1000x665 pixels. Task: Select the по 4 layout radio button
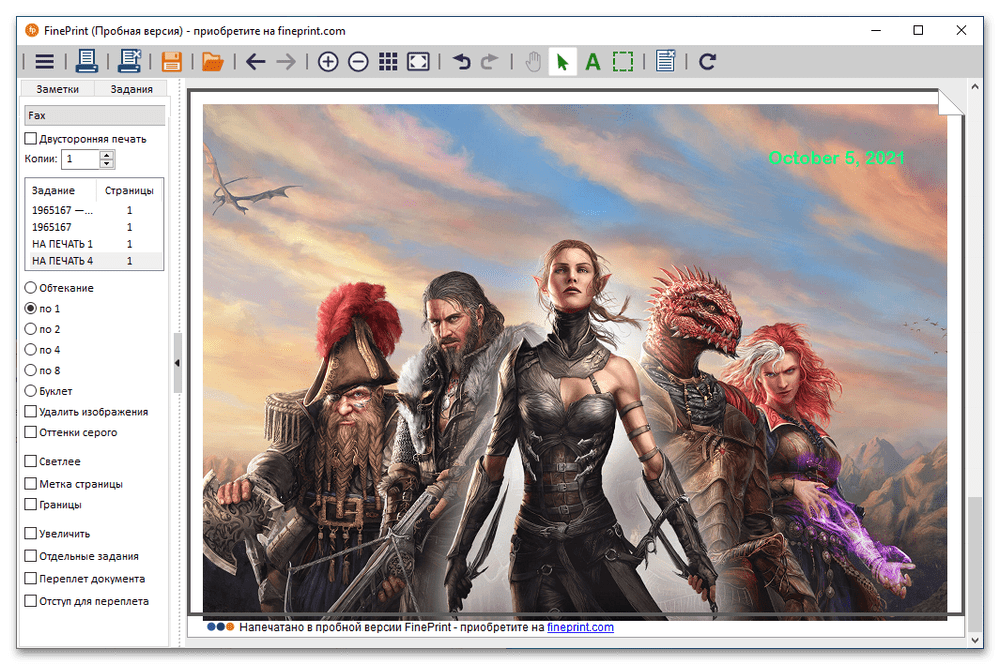tap(31, 350)
